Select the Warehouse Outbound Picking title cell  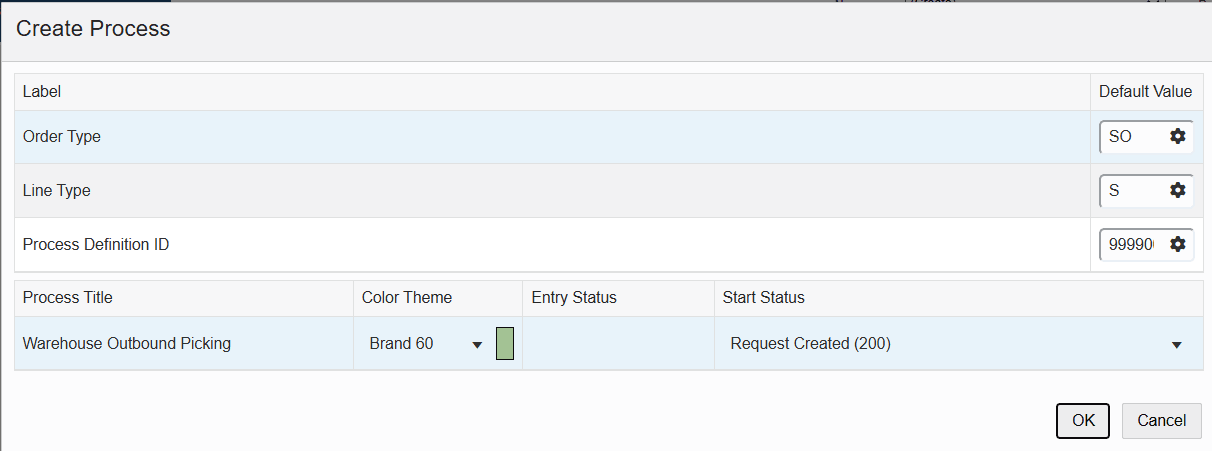point(184,344)
